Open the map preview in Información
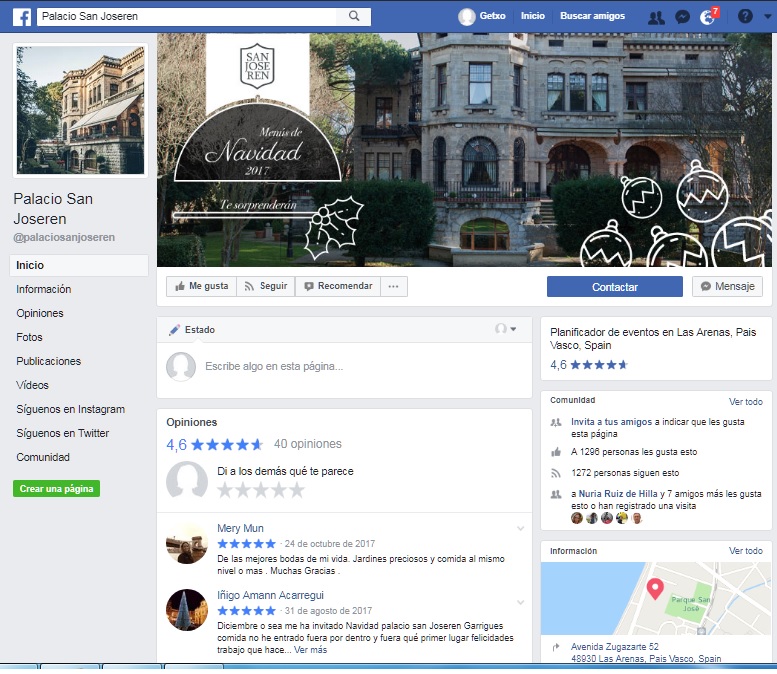The image size is (777, 674). point(656,598)
